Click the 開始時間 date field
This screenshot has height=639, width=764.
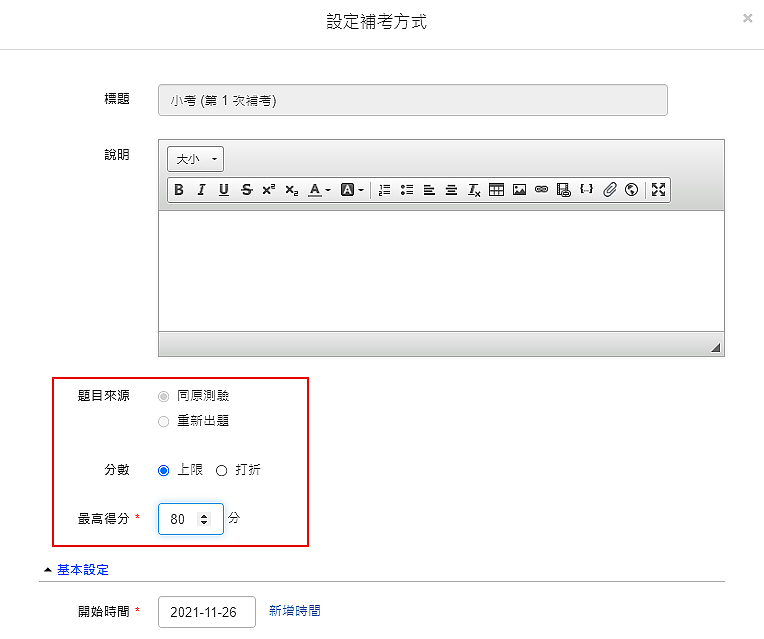pyautogui.click(x=207, y=612)
